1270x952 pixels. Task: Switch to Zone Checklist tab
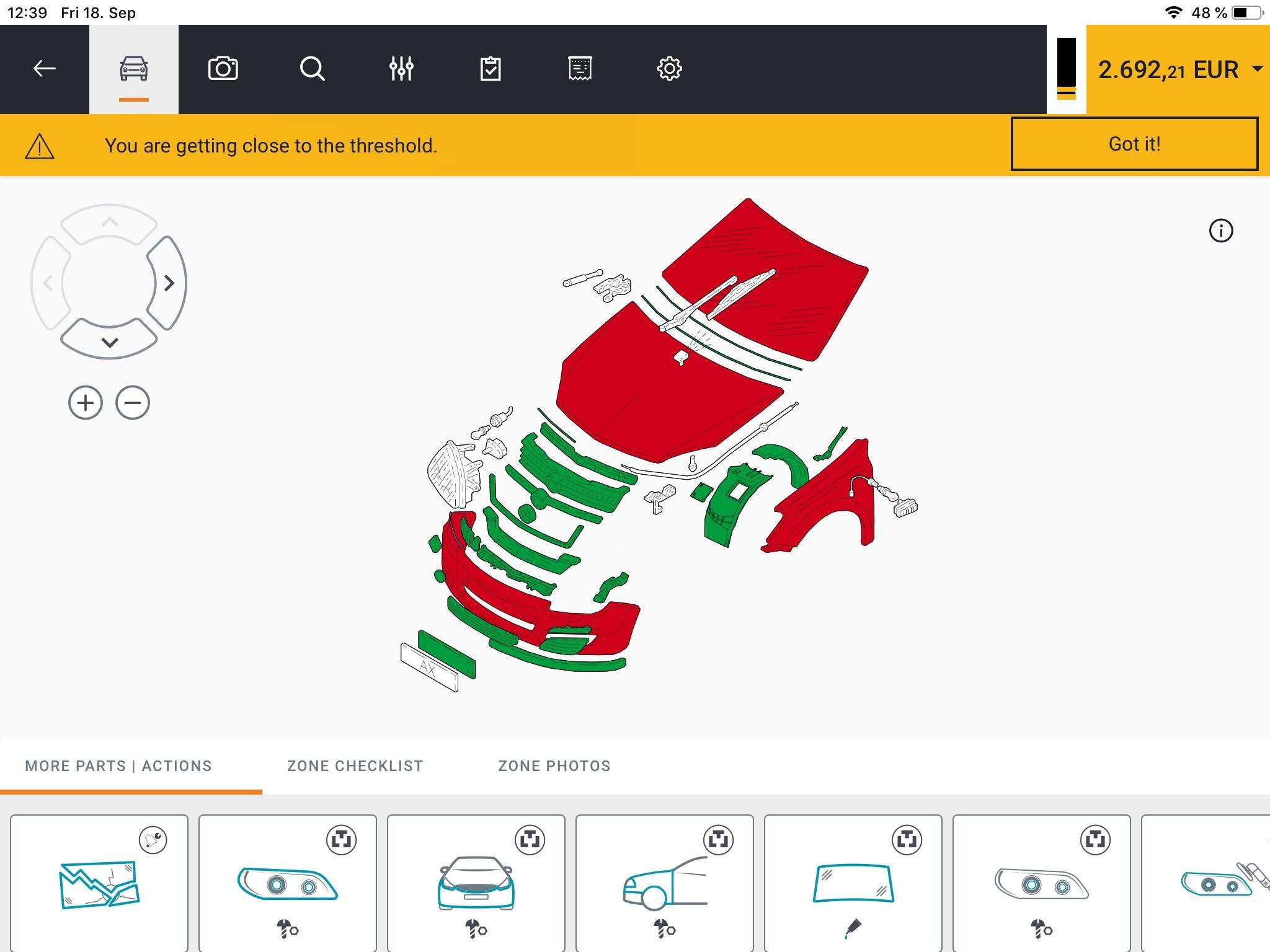coord(355,766)
